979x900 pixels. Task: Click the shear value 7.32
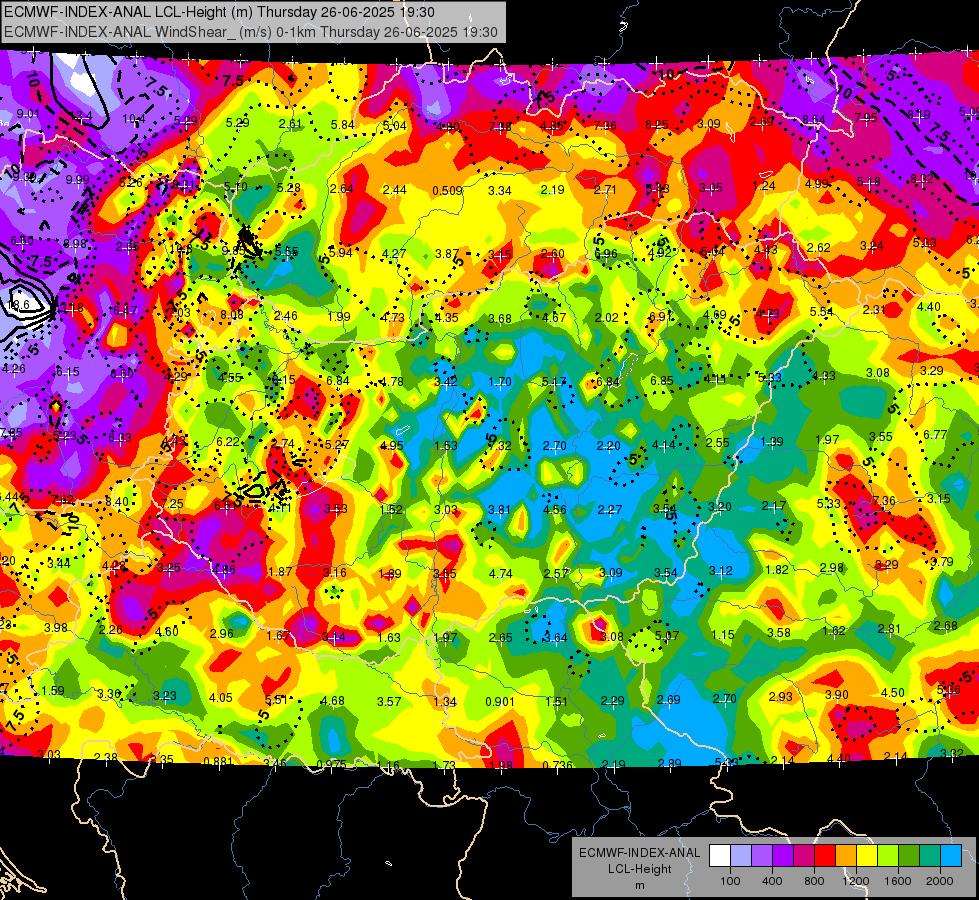click(500, 445)
